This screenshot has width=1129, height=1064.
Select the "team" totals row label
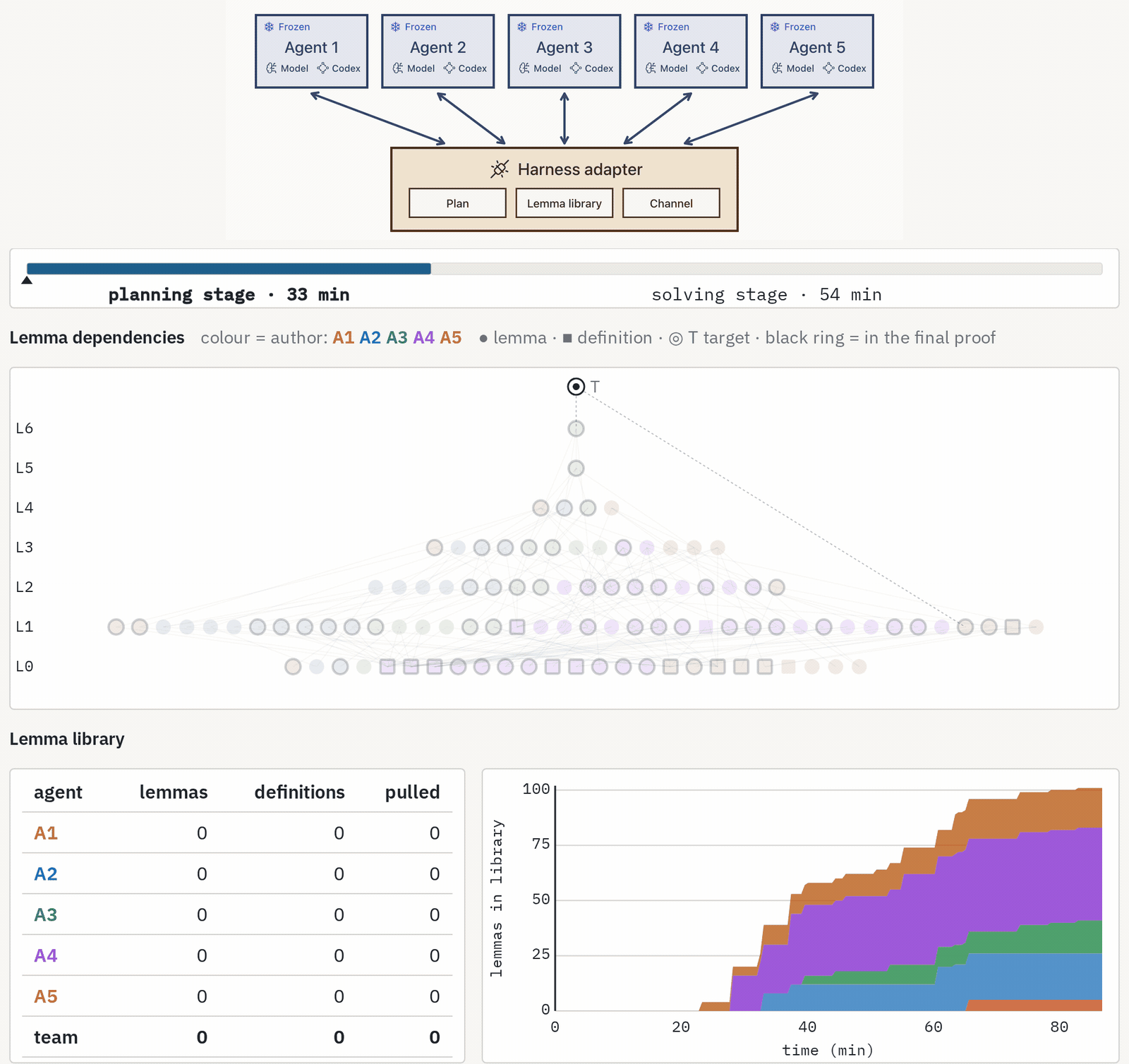56,1038
